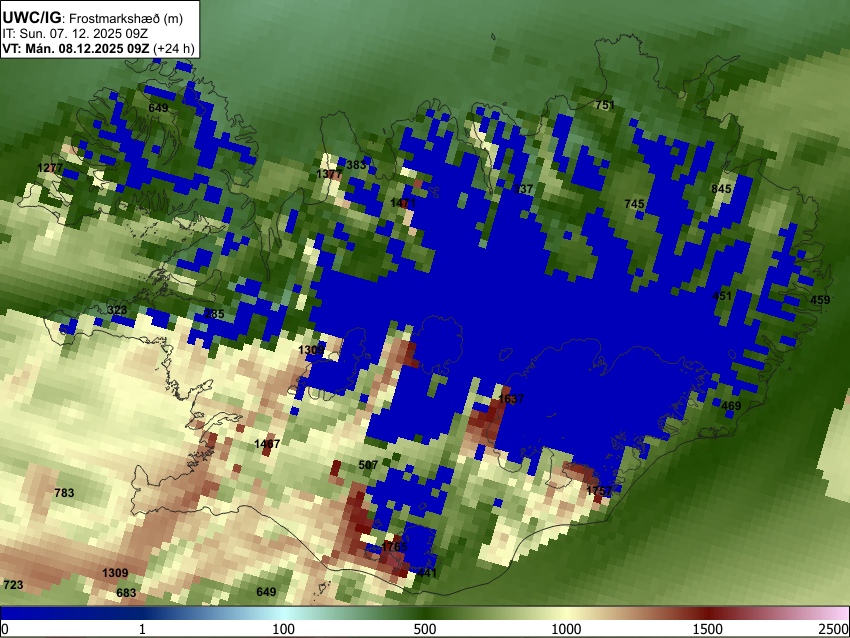The width and height of the screenshot is (850, 638).
Task: Click the 323 value on the map
Action: (x=117, y=310)
